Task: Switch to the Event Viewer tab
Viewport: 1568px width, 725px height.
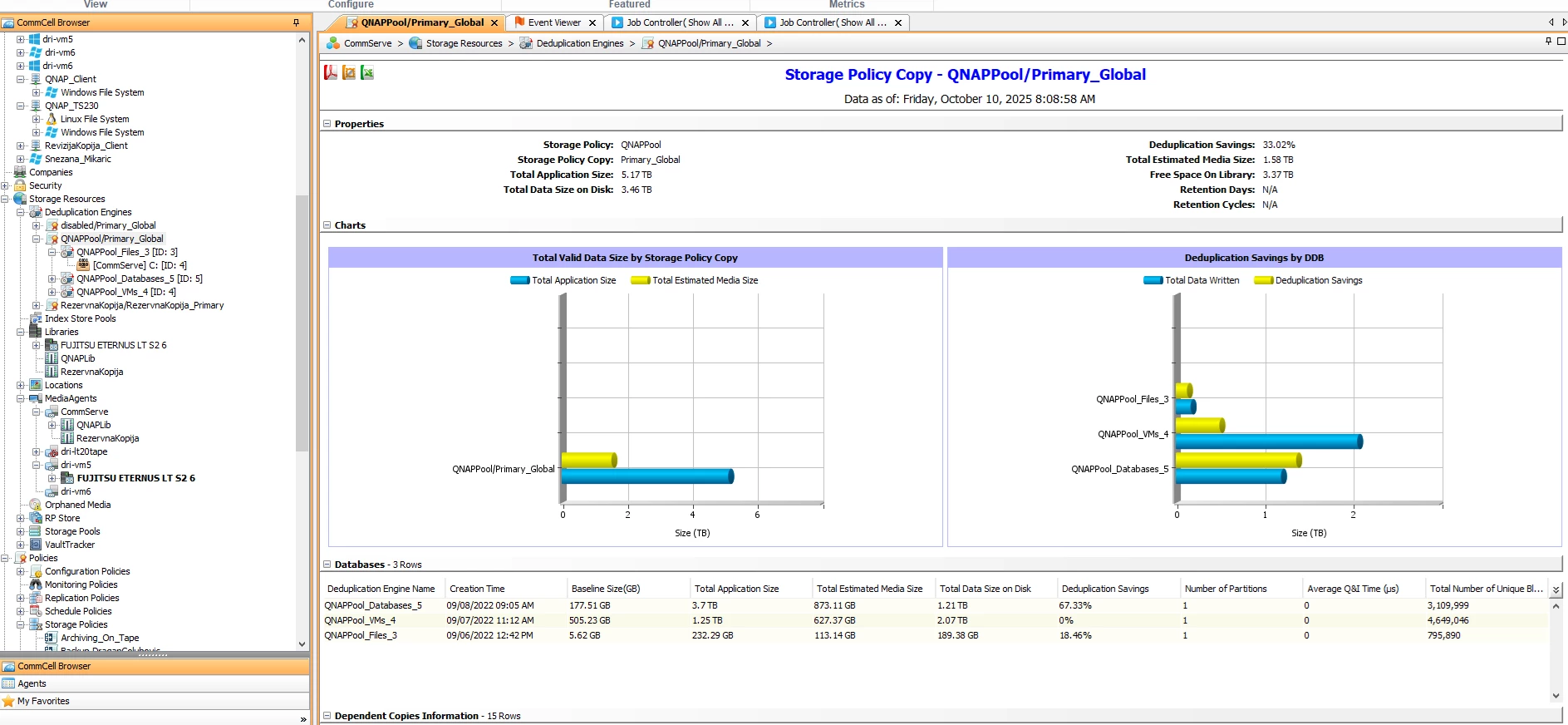Action: point(553,22)
